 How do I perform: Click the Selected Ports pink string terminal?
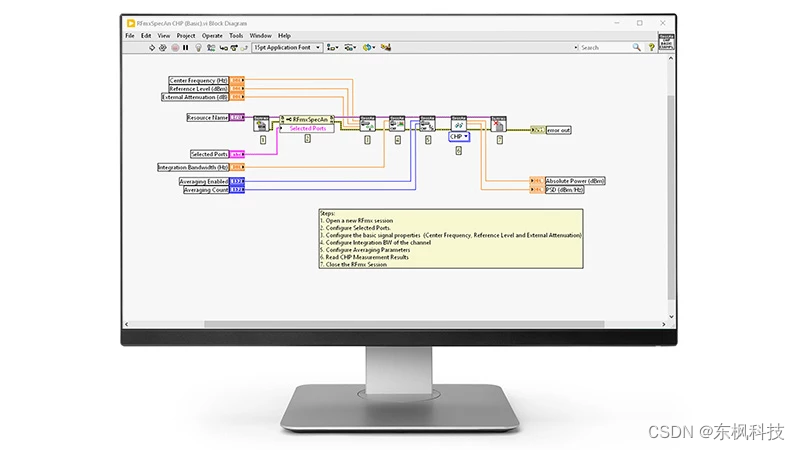[x=237, y=154]
